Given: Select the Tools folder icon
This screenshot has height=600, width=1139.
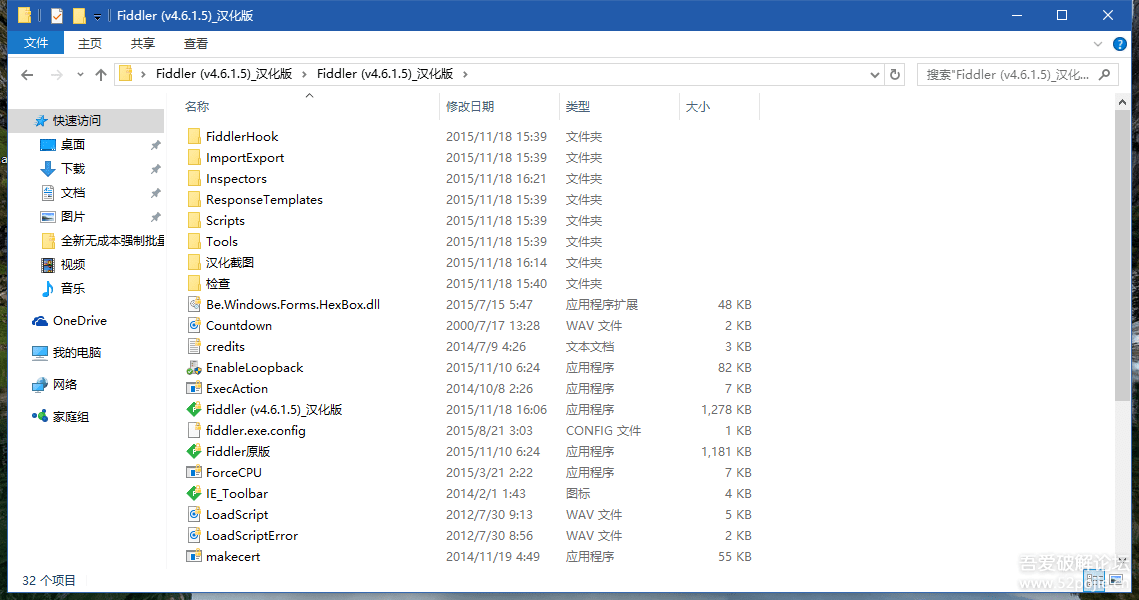Looking at the screenshot, I should click(193, 242).
